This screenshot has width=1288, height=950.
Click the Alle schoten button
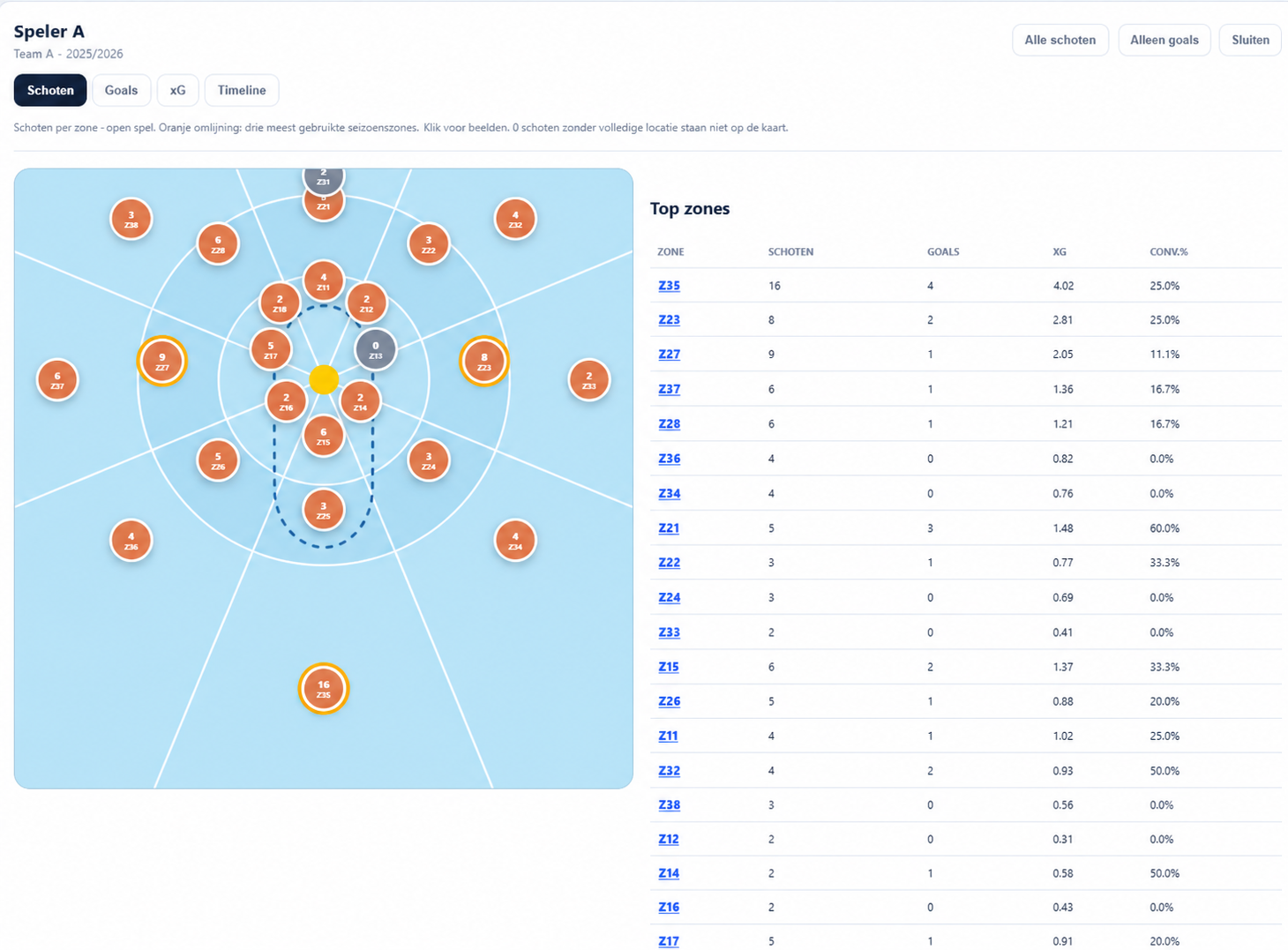[x=1060, y=40]
